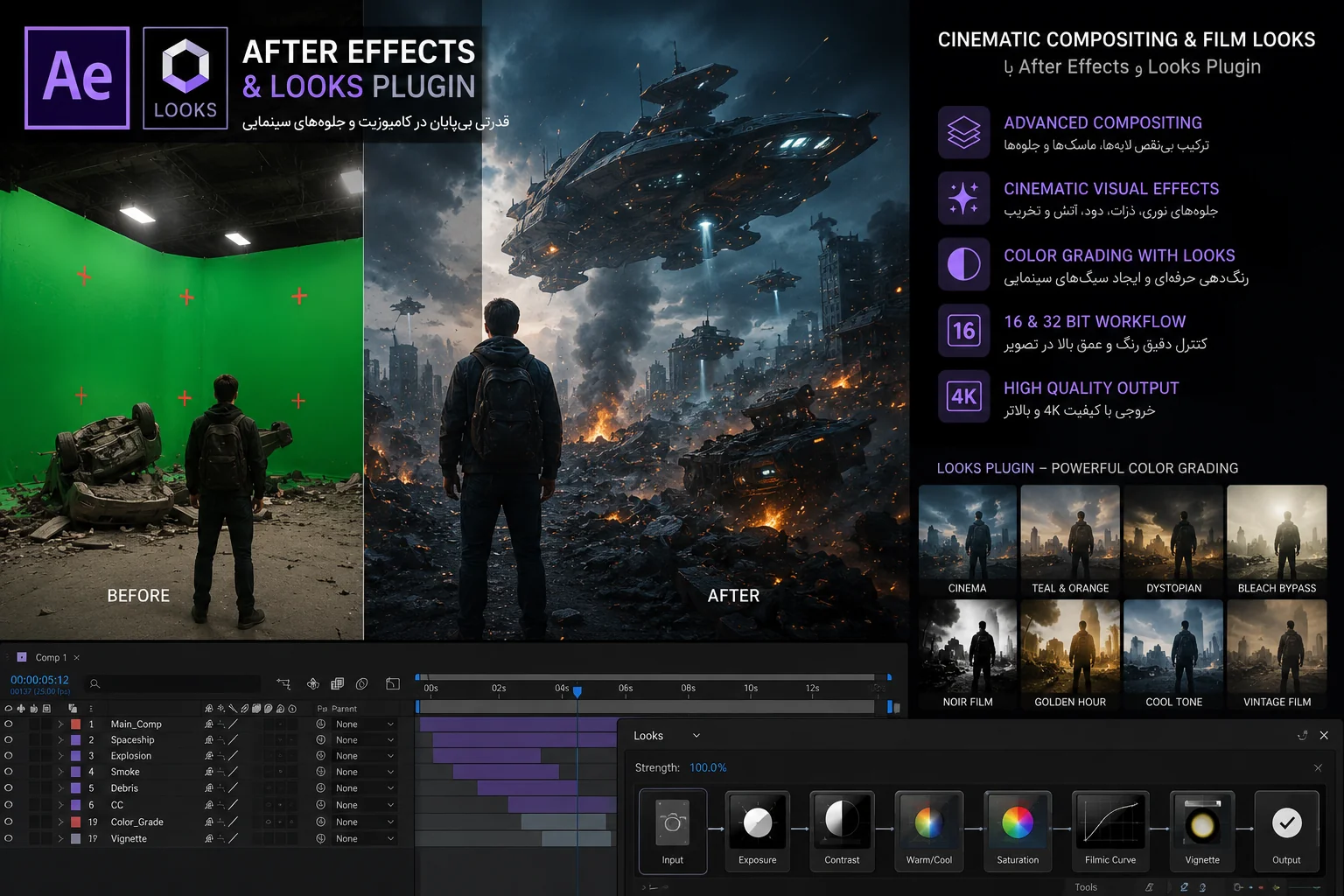
Task: Open the Warm/Cool color wheel node
Action: coord(928,830)
